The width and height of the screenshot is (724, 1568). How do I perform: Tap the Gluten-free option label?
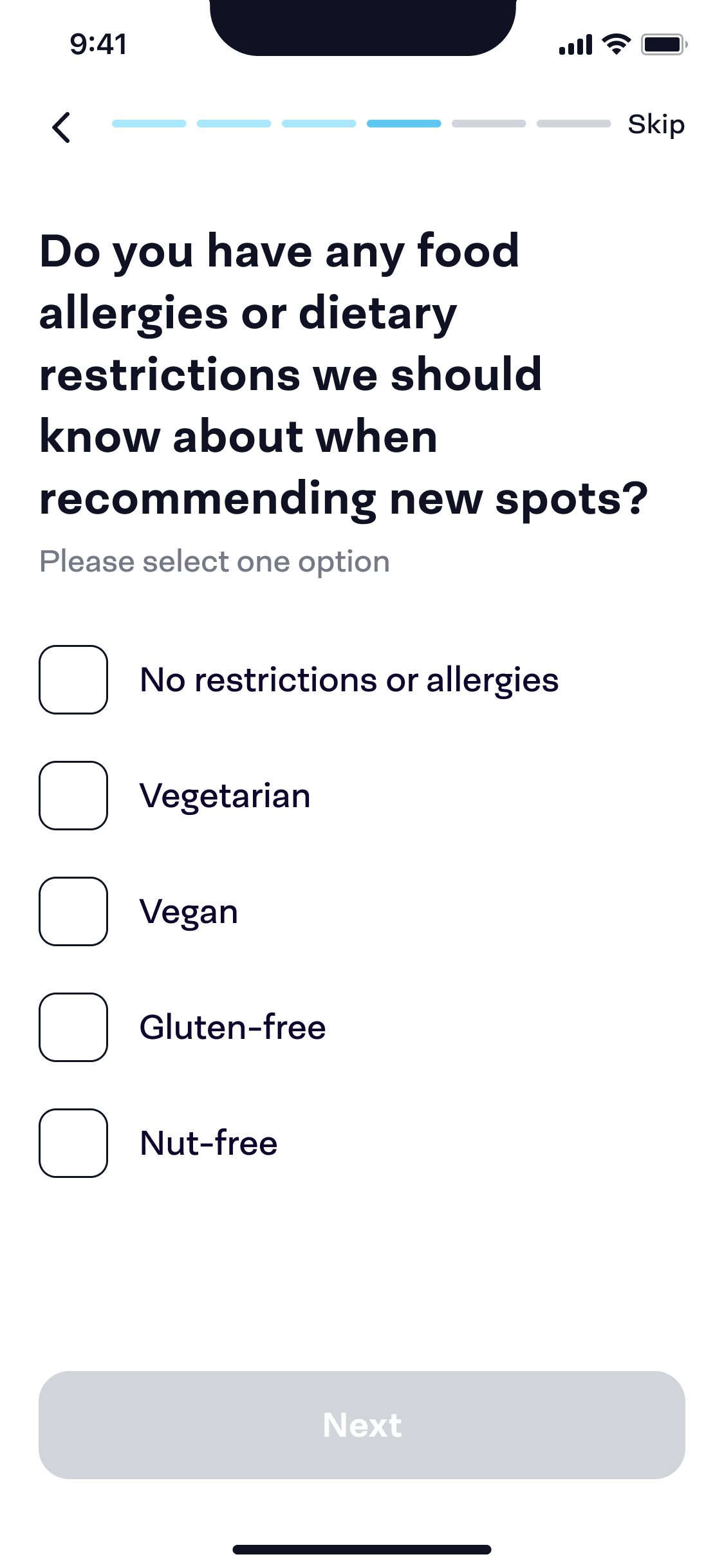click(233, 1027)
